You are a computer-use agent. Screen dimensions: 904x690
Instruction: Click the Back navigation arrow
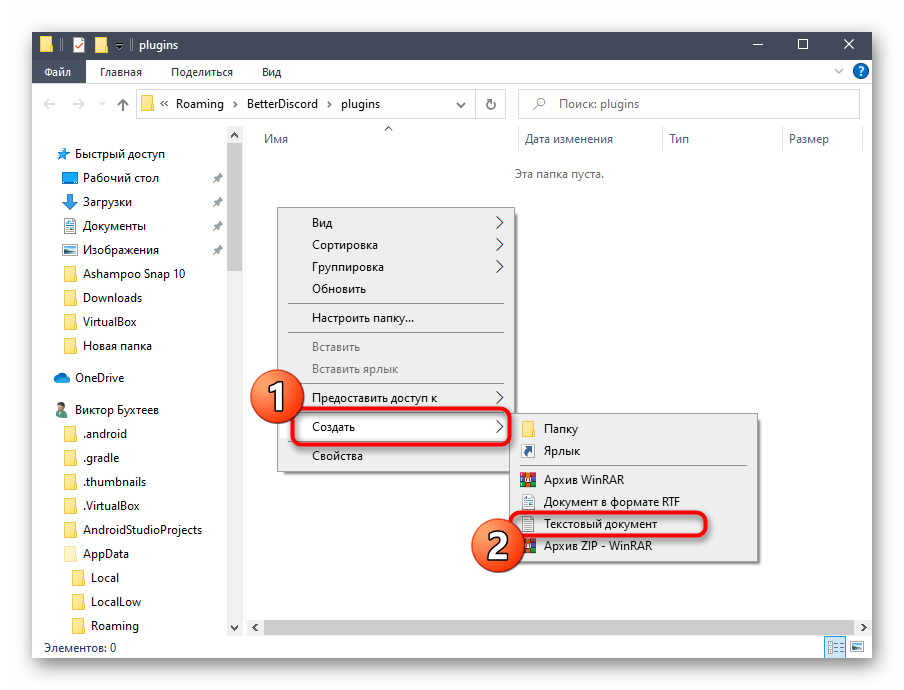50,104
